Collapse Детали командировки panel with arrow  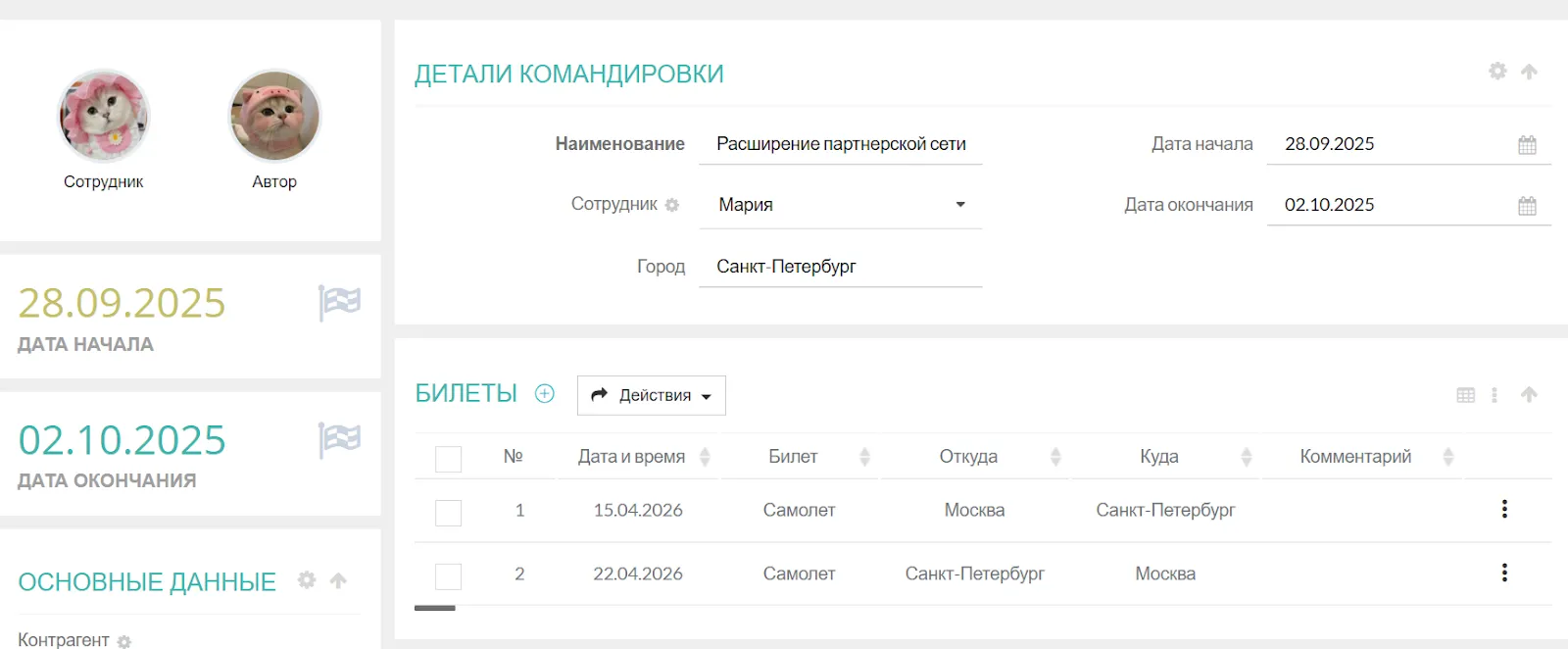[1529, 72]
